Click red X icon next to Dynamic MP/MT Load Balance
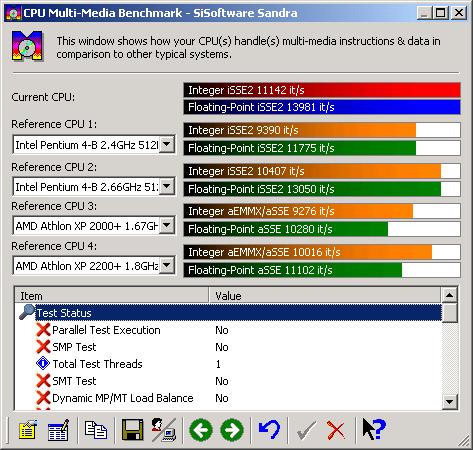 (x=43, y=398)
